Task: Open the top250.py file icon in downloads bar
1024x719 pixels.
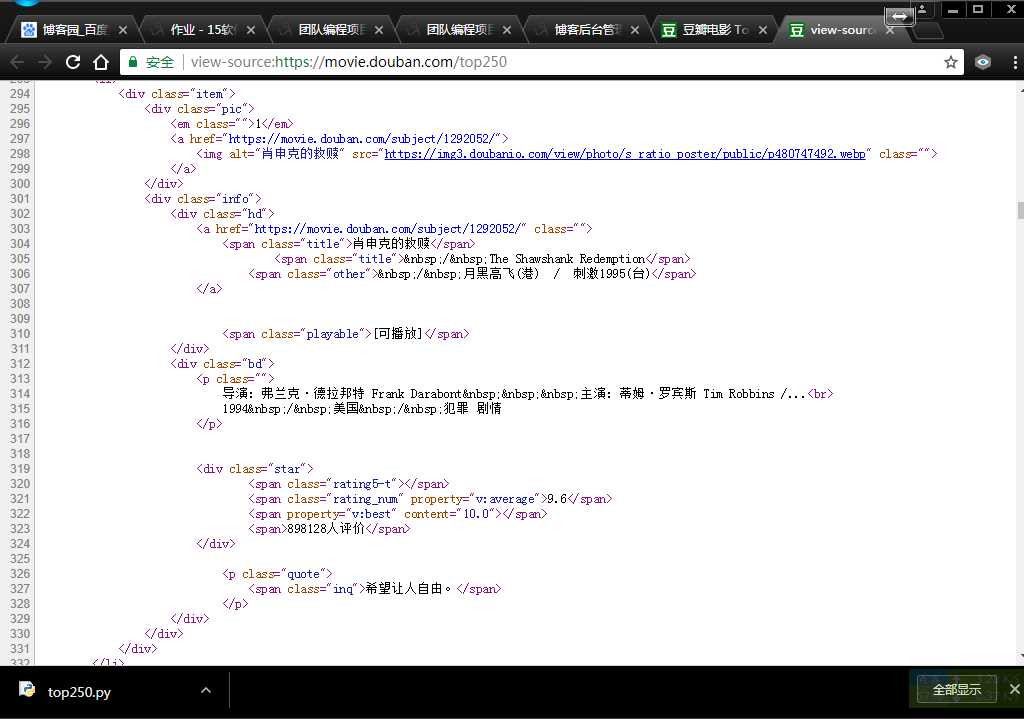Action: [x=27, y=690]
